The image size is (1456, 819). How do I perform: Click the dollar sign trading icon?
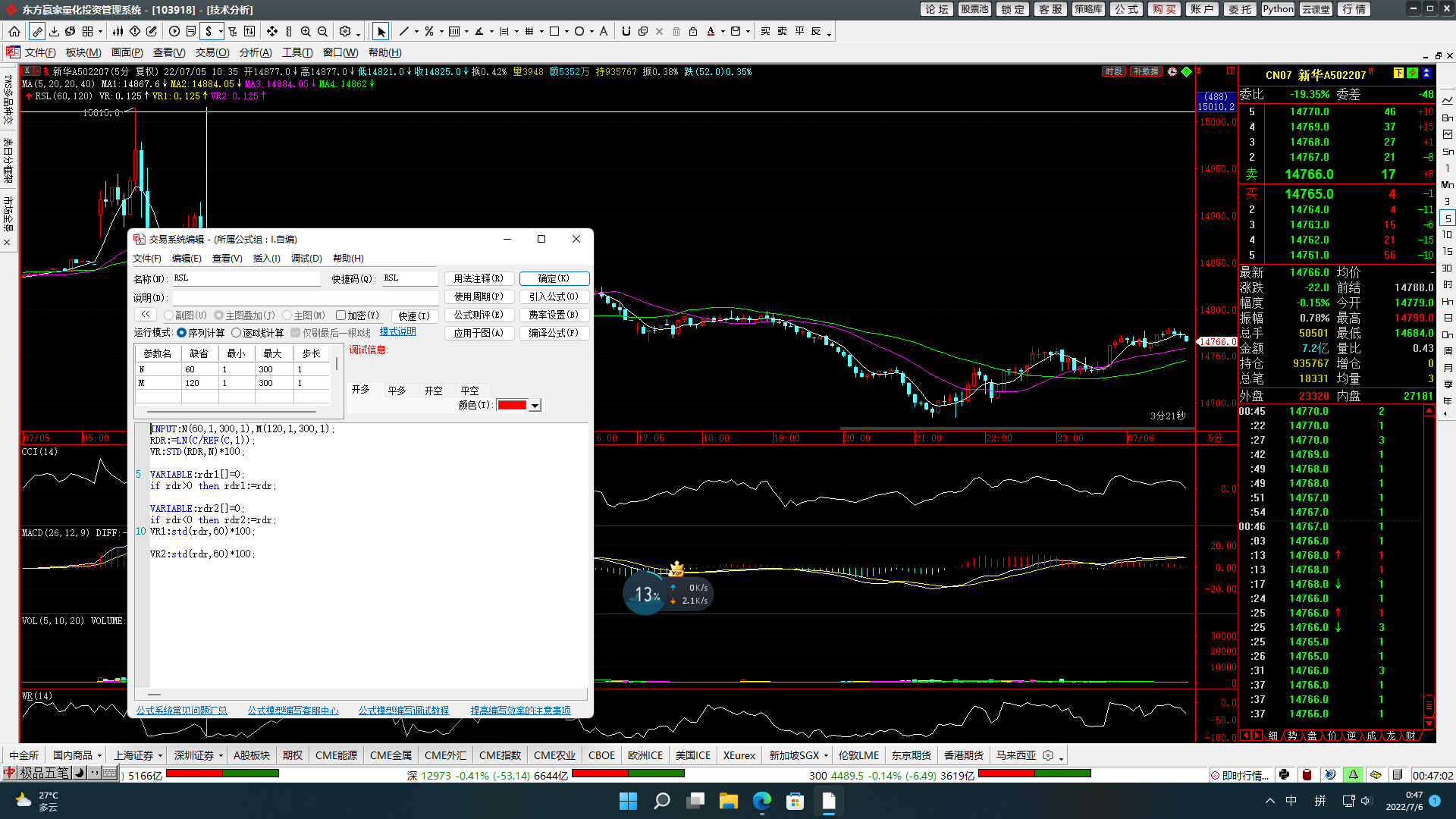209,31
